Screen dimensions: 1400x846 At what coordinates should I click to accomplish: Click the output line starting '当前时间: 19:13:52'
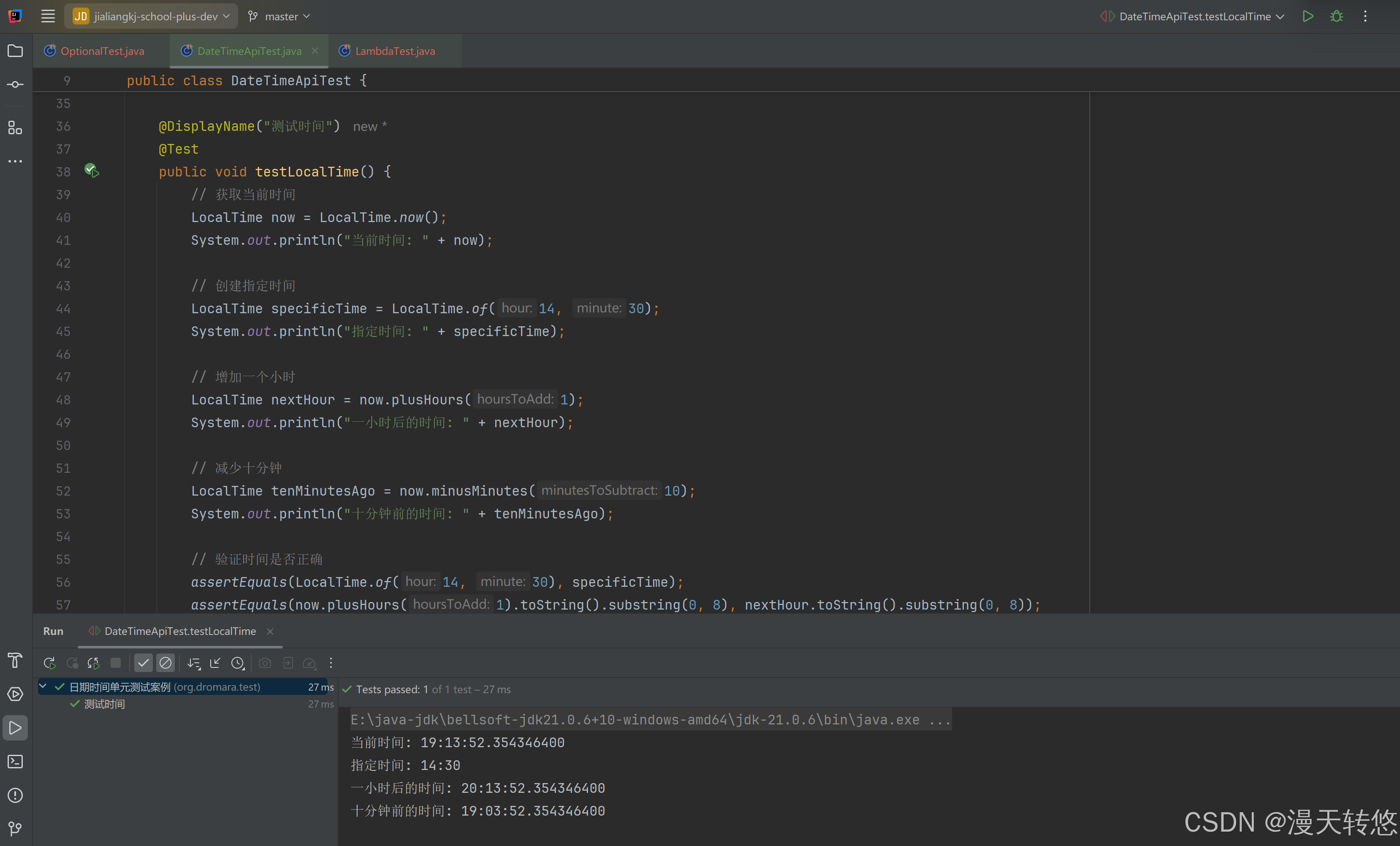(457, 743)
